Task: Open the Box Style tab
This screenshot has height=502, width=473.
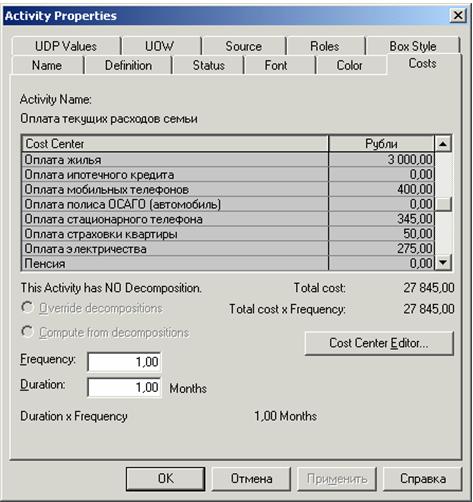Action: coord(413,46)
